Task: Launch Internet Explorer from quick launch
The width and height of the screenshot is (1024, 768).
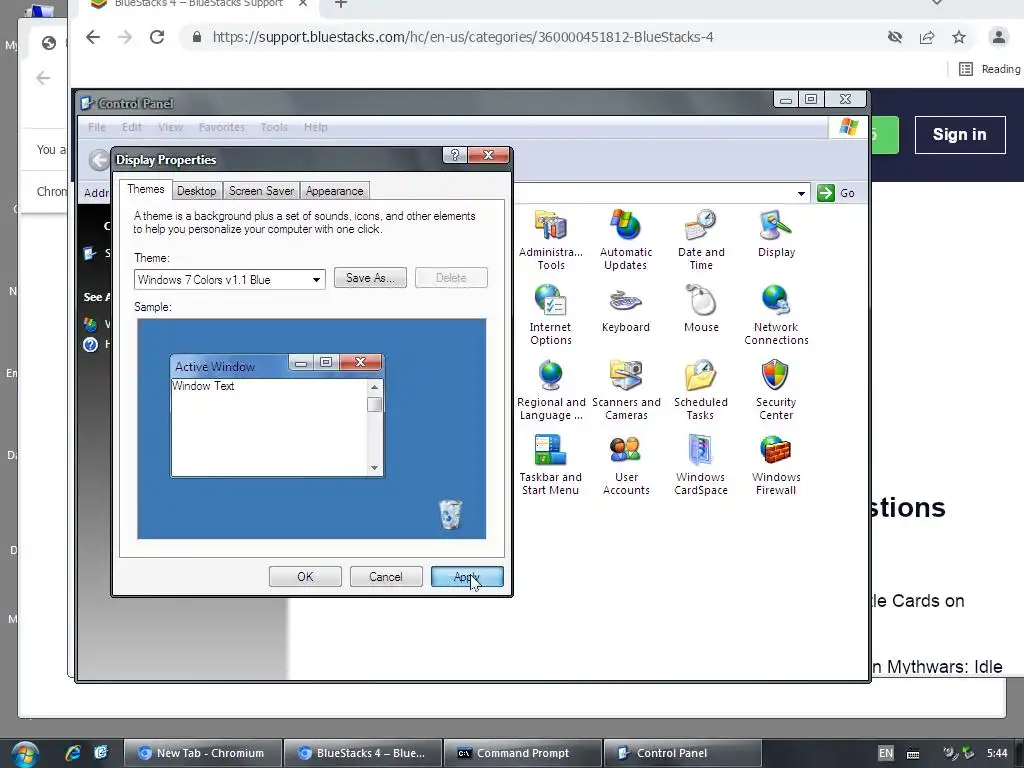Action: pyautogui.click(x=73, y=753)
